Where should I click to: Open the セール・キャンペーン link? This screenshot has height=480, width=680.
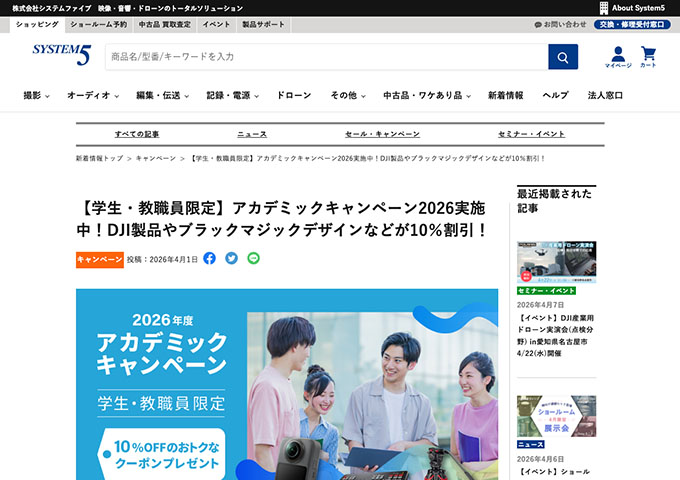[382, 134]
